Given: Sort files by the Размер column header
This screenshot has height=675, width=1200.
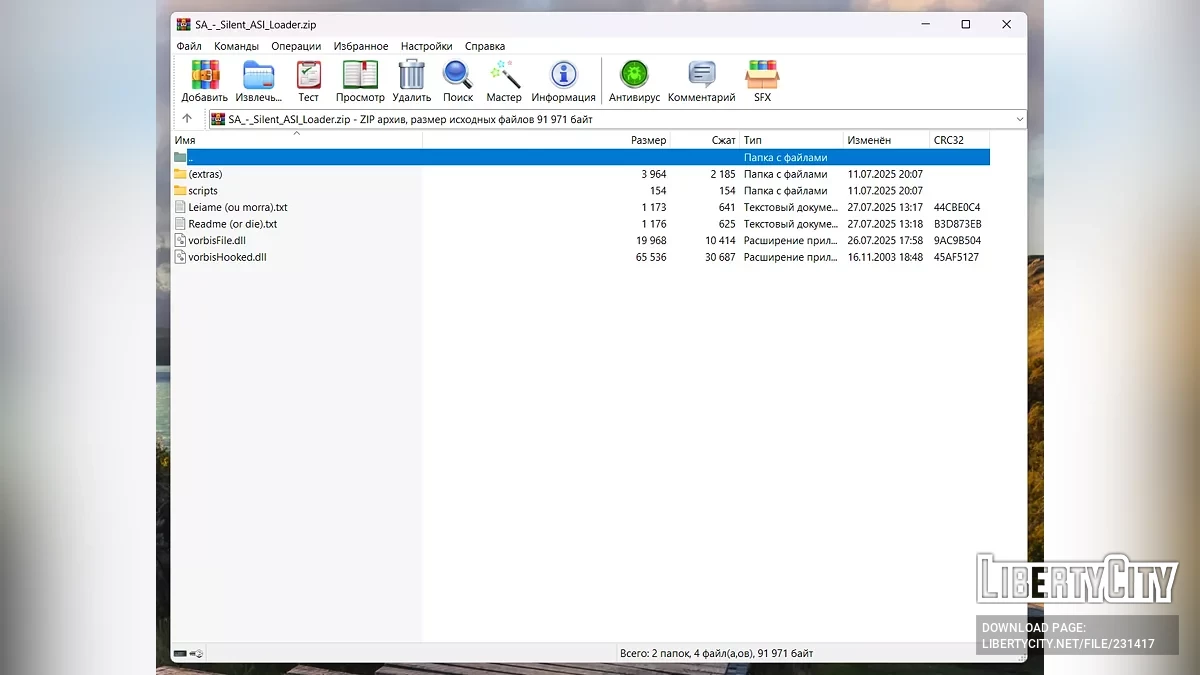Looking at the screenshot, I should [x=648, y=140].
